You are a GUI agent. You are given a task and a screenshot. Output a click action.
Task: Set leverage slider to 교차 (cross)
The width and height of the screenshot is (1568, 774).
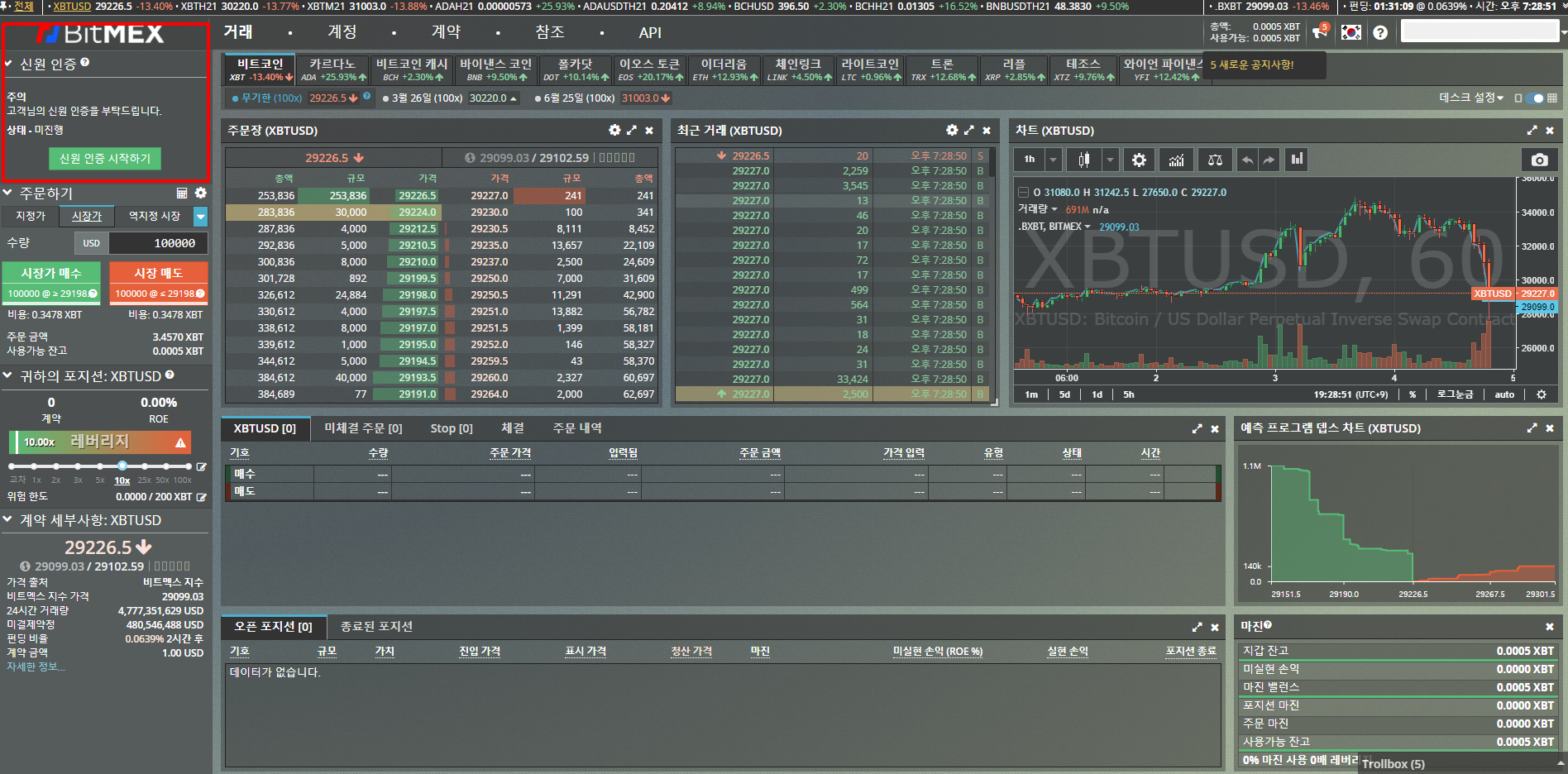click(12, 466)
